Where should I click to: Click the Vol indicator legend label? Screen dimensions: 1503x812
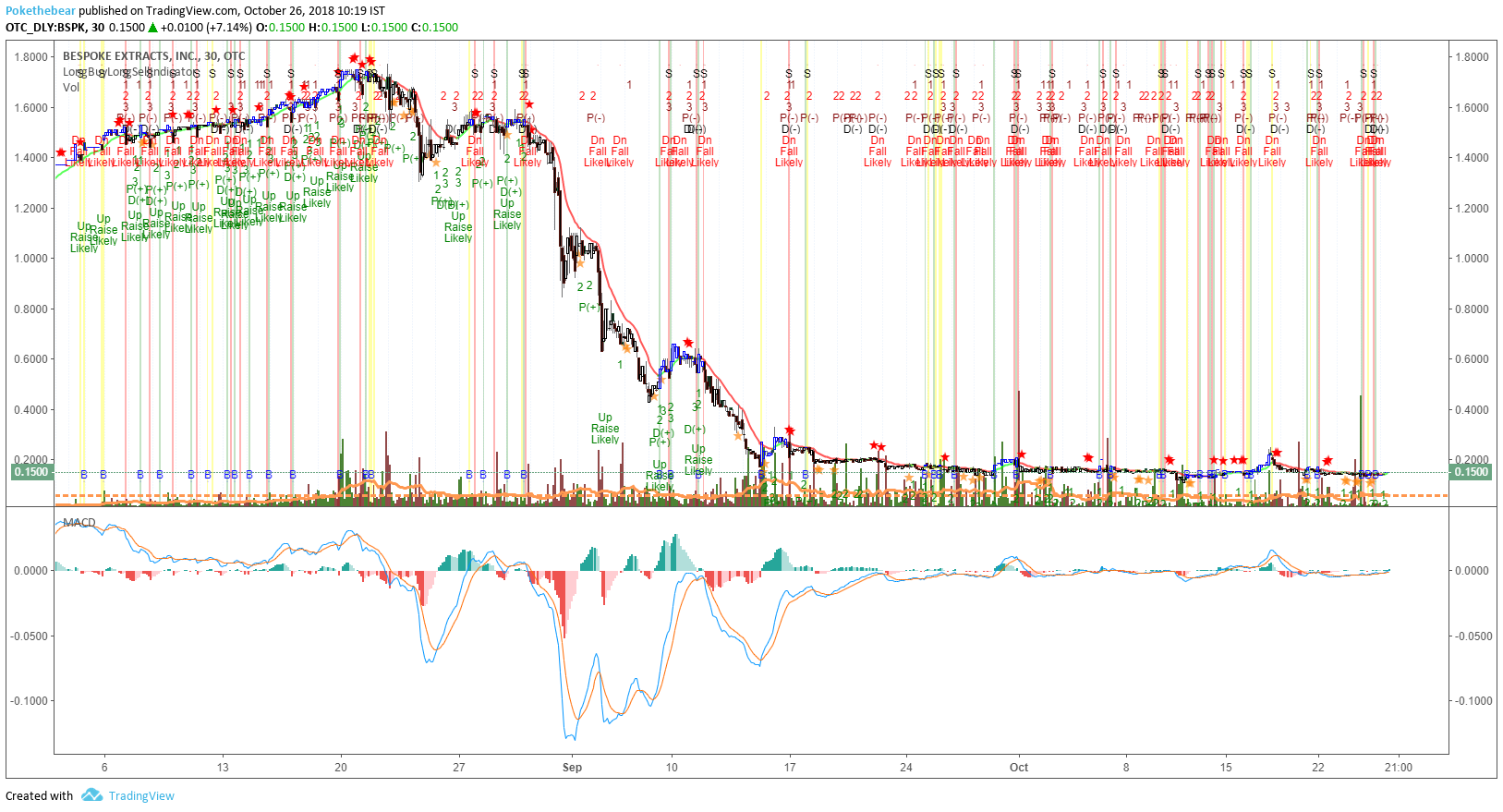(71, 88)
